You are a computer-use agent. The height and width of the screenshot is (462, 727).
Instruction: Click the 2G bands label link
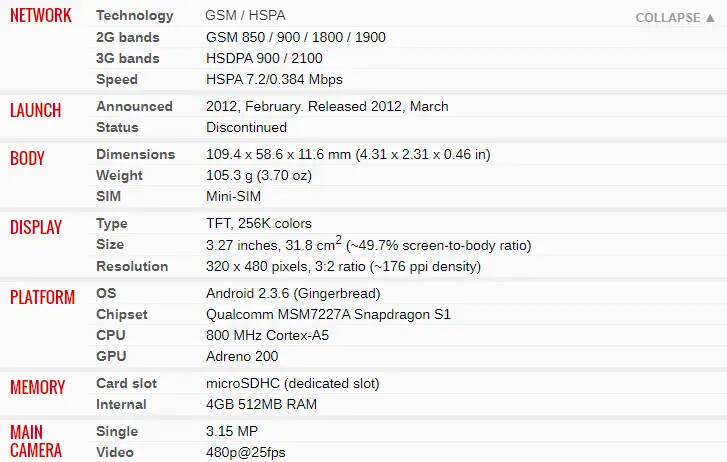click(127, 37)
